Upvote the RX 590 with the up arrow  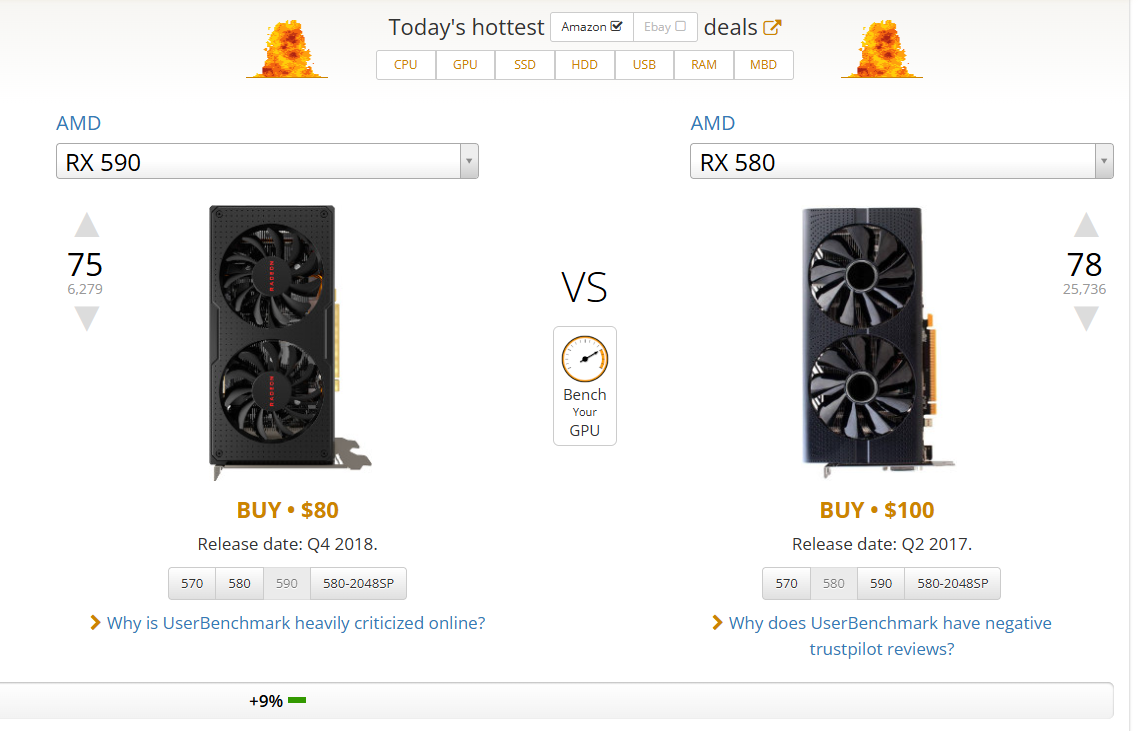[x=87, y=225]
